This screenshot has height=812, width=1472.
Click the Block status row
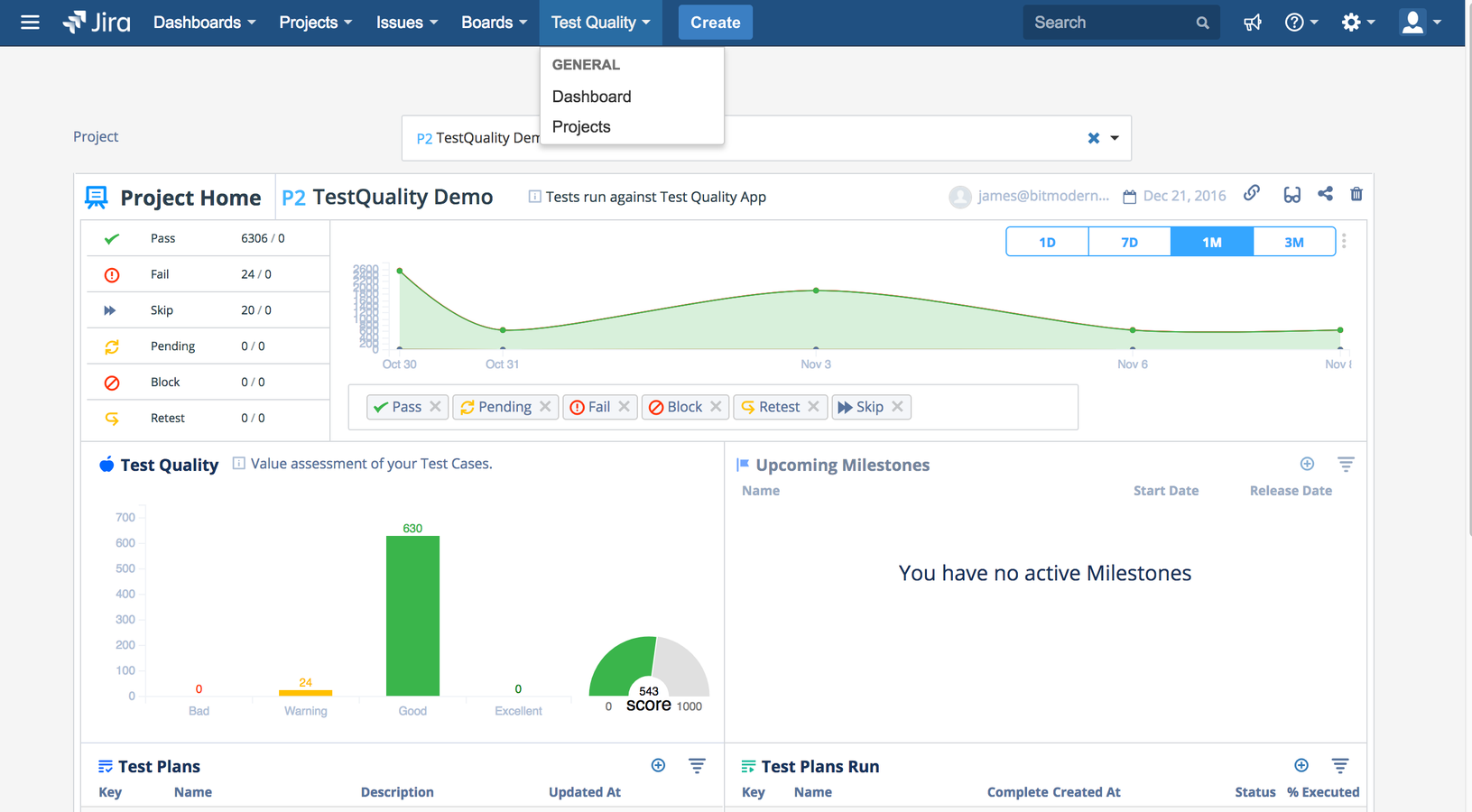pyautogui.click(x=208, y=383)
